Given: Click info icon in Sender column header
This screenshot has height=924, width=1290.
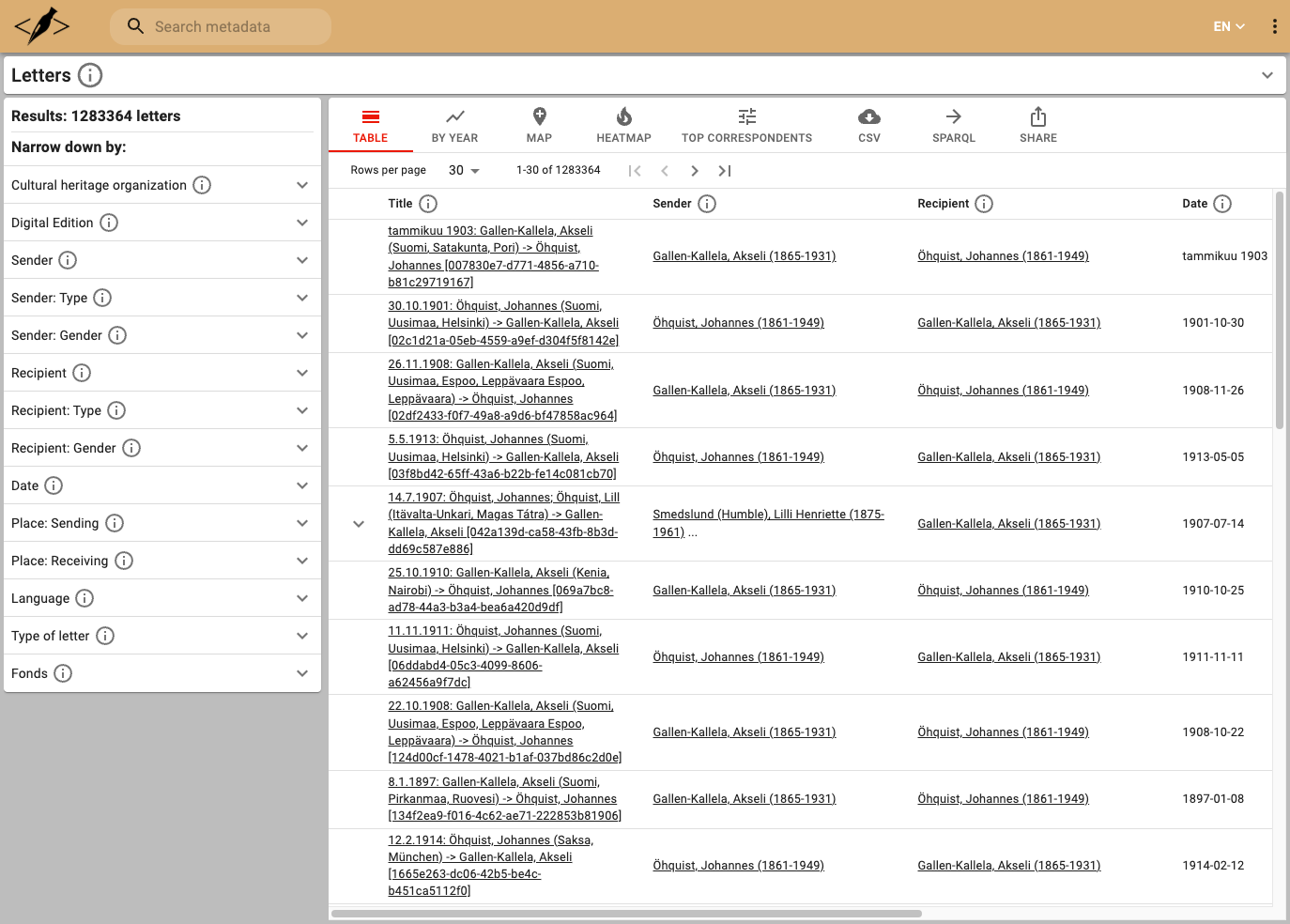Looking at the screenshot, I should [707, 204].
